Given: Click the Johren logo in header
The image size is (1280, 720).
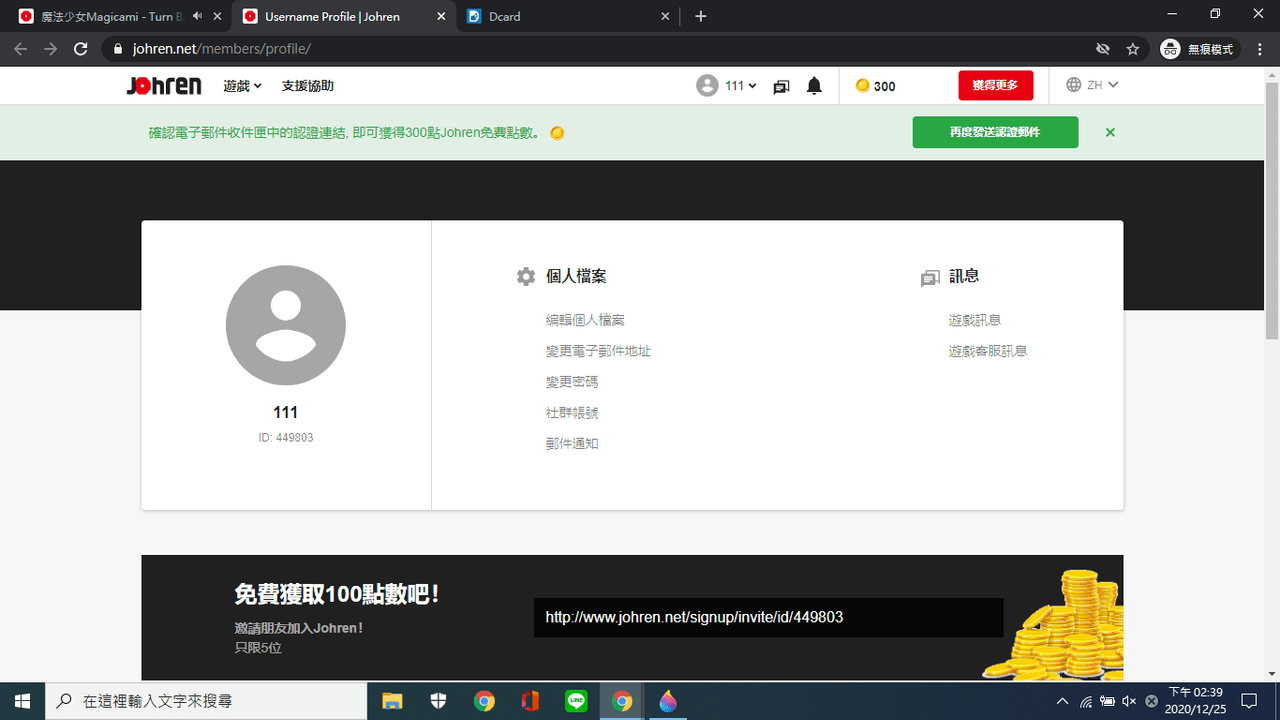Looking at the screenshot, I should click(x=164, y=86).
